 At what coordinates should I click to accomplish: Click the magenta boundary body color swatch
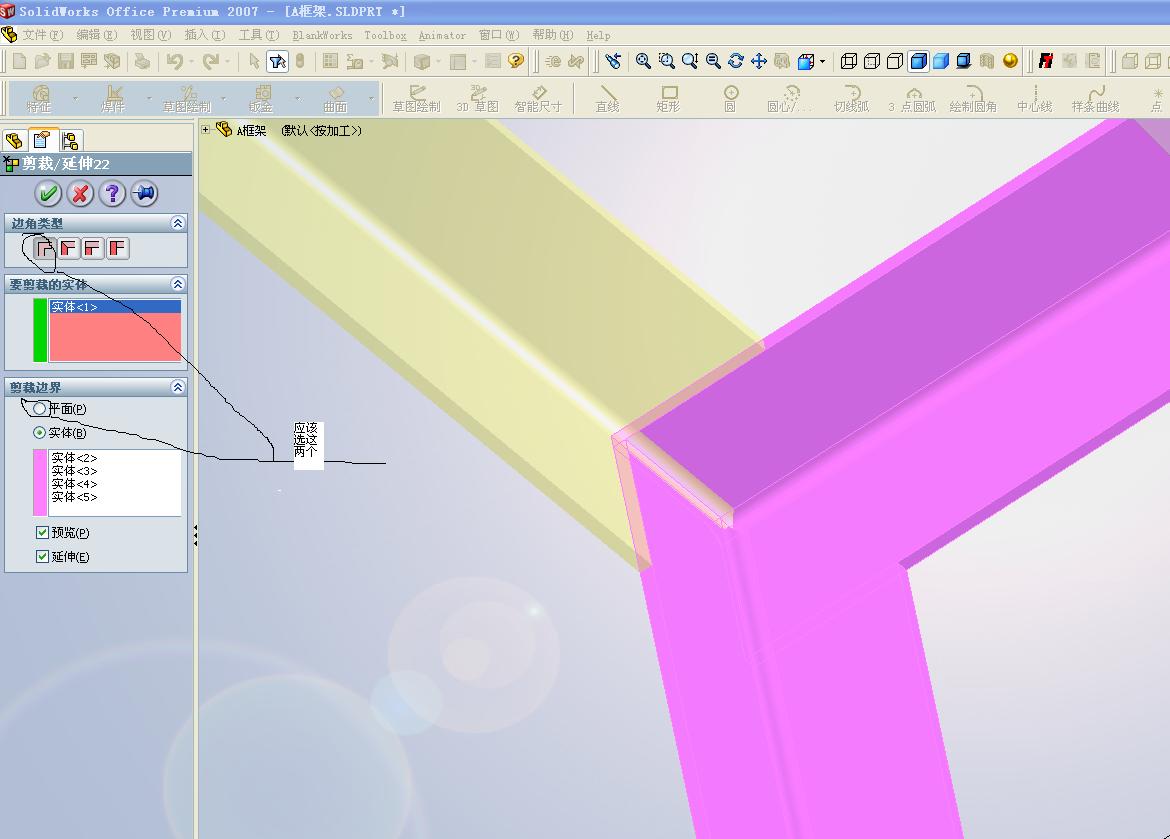(40, 482)
